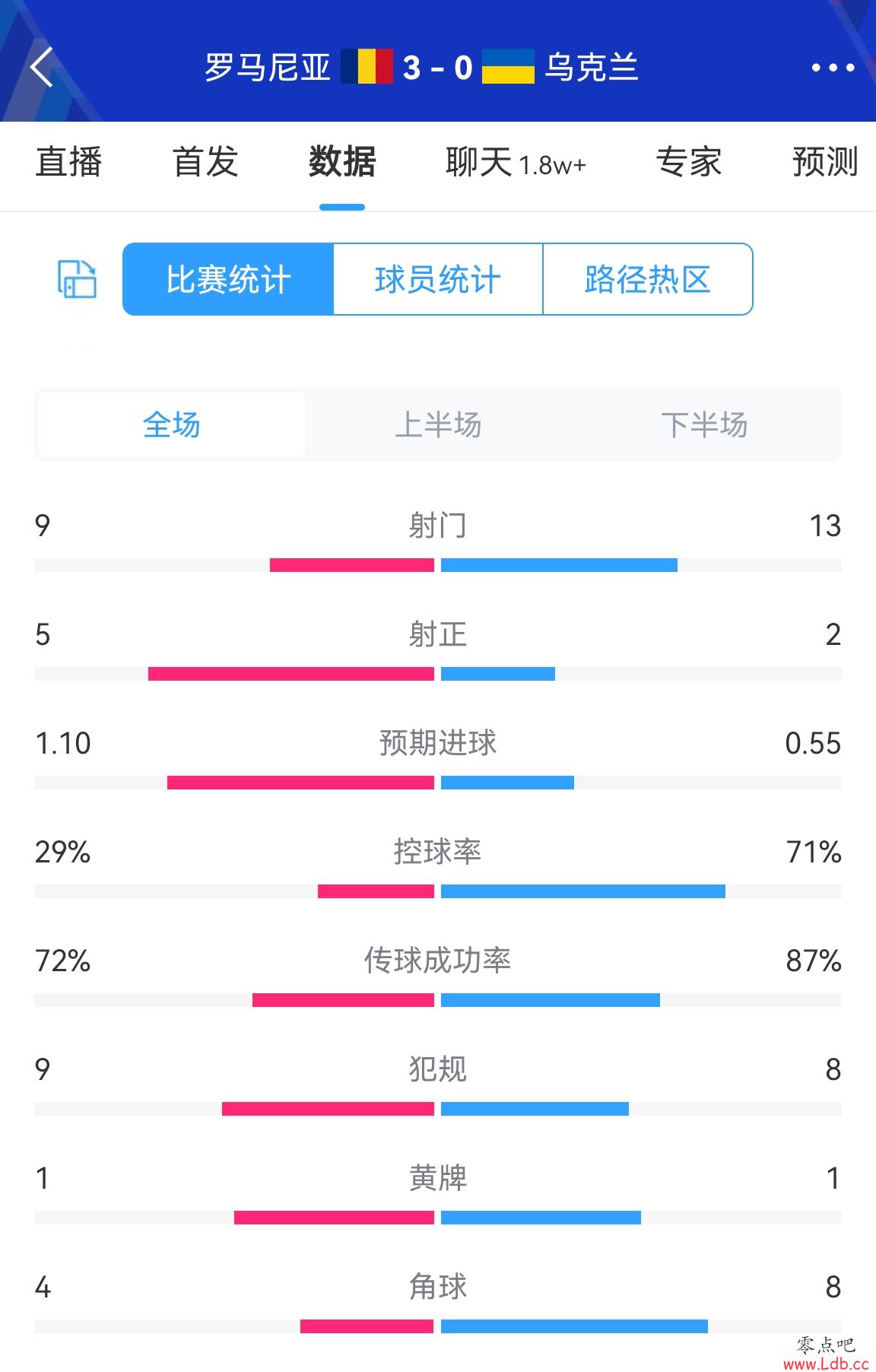
Task: Select the 路径热区 segment
Action: coord(648,279)
